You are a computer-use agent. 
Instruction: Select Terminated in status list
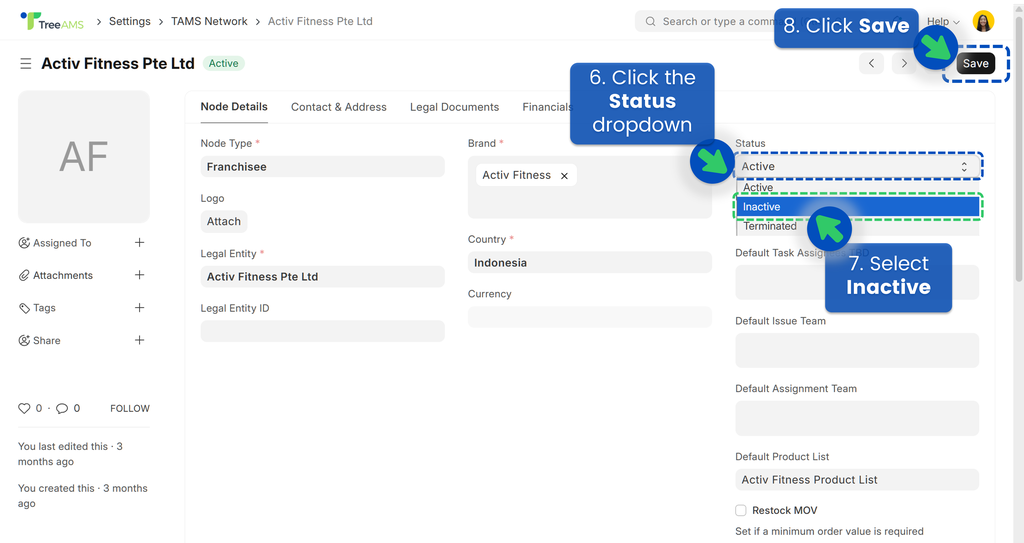[x=857, y=226]
